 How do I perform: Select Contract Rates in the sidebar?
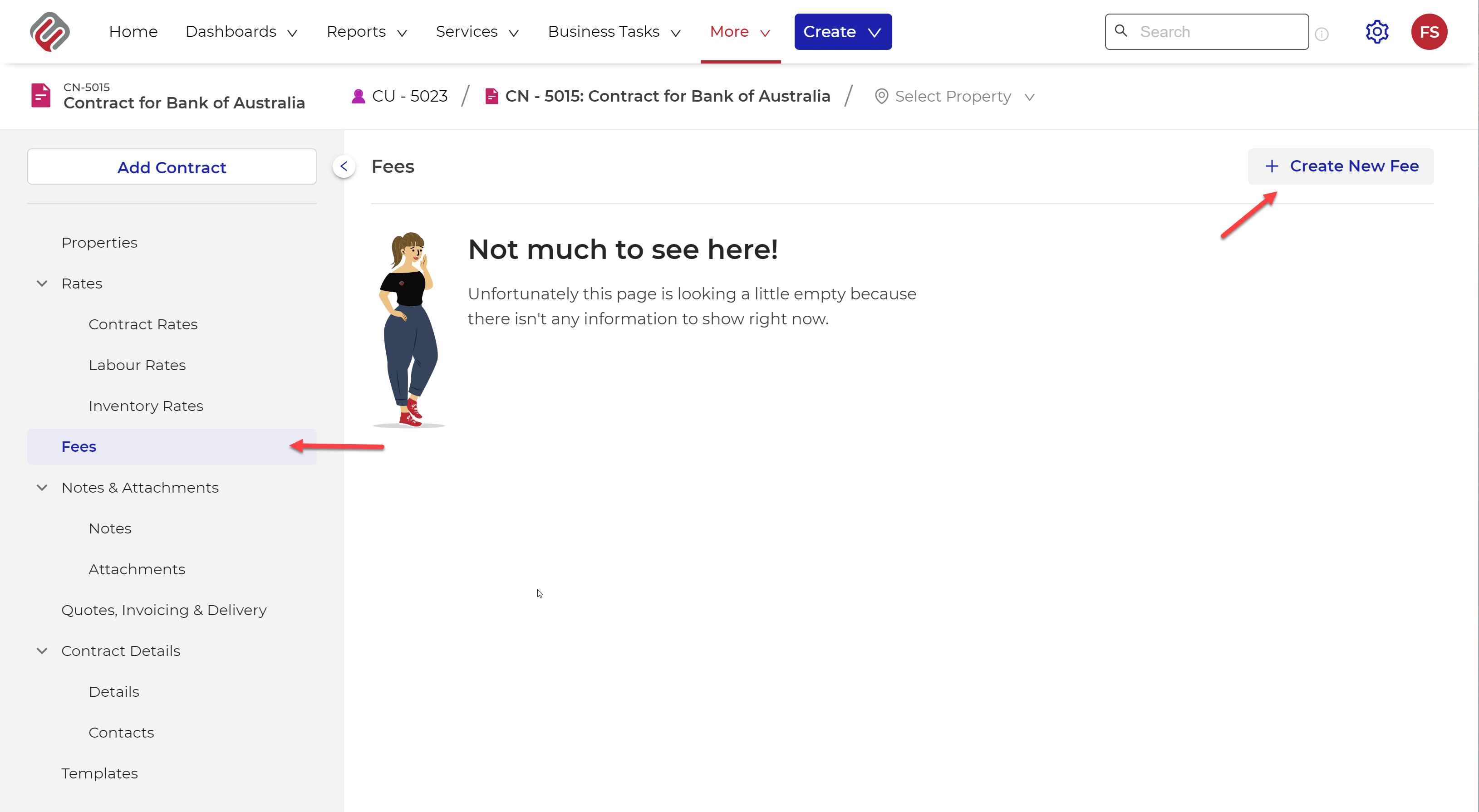pos(143,324)
